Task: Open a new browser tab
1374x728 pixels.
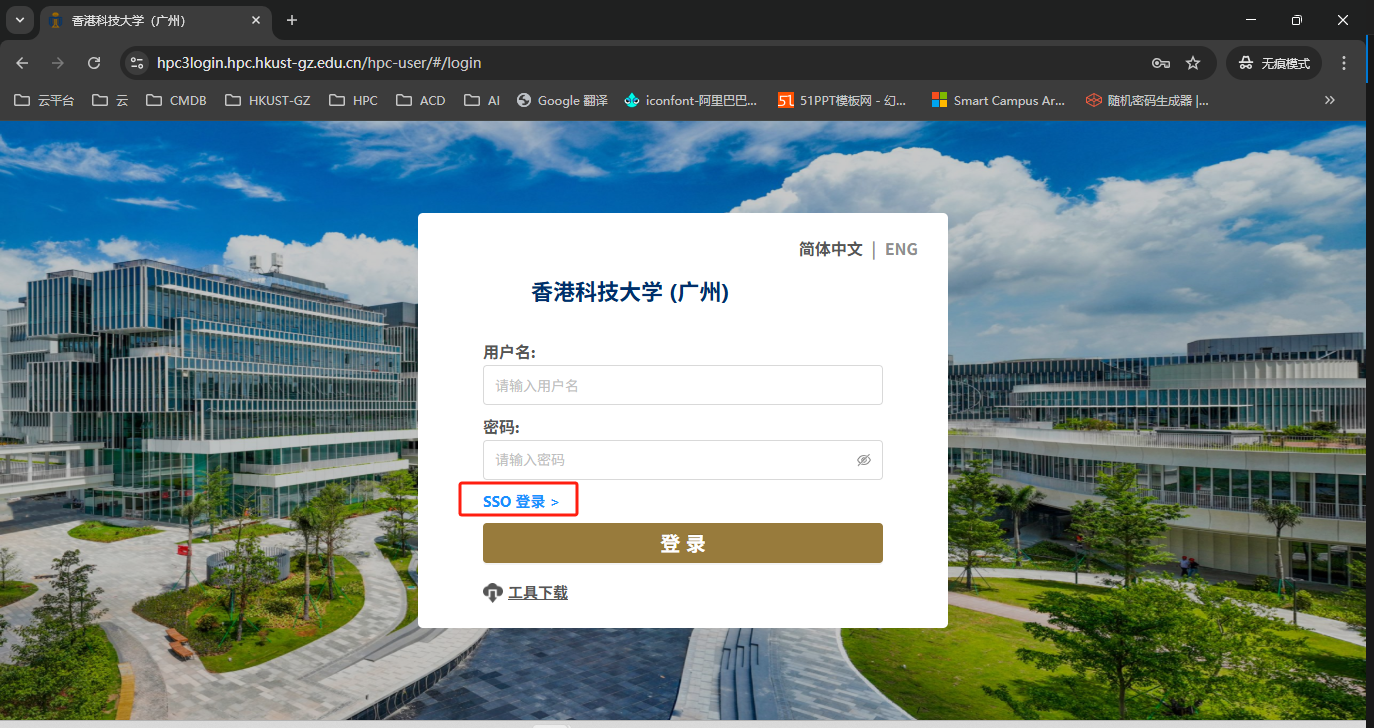Action: [292, 20]
